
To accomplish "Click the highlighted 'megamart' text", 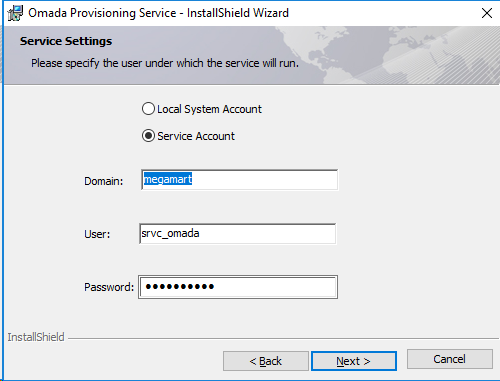I will click(168, 179).
